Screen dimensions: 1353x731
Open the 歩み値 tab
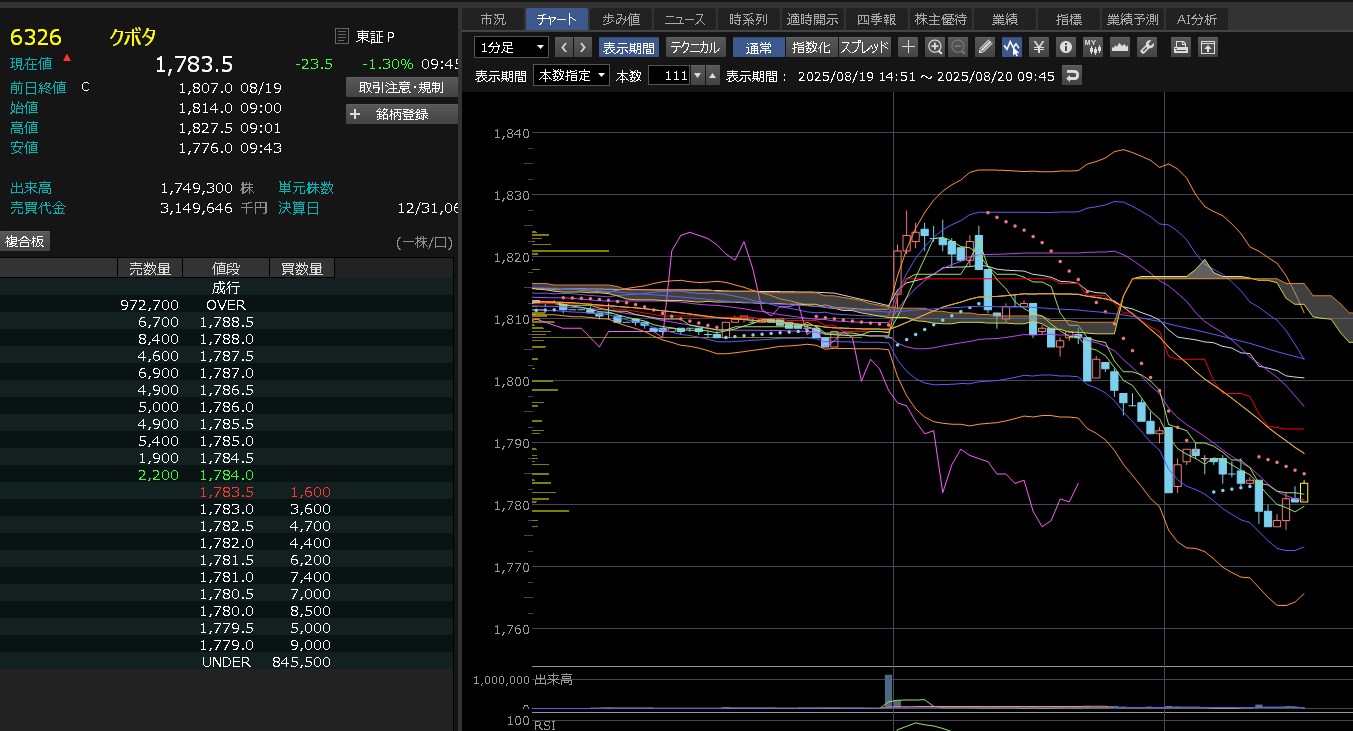pyautogui.click(x=621, y=19)
